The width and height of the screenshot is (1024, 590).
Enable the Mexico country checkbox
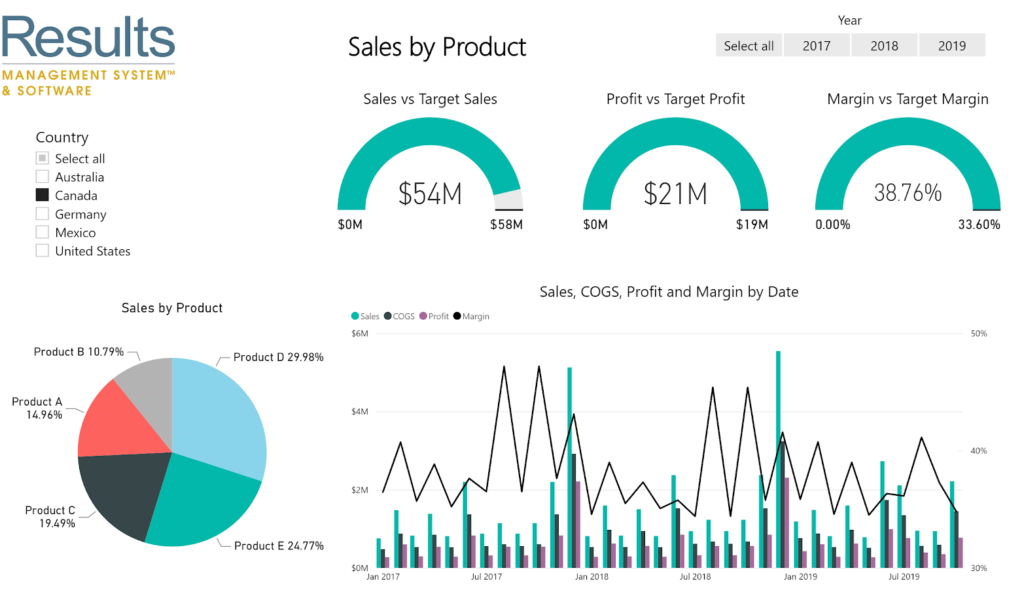pos(42,232)
